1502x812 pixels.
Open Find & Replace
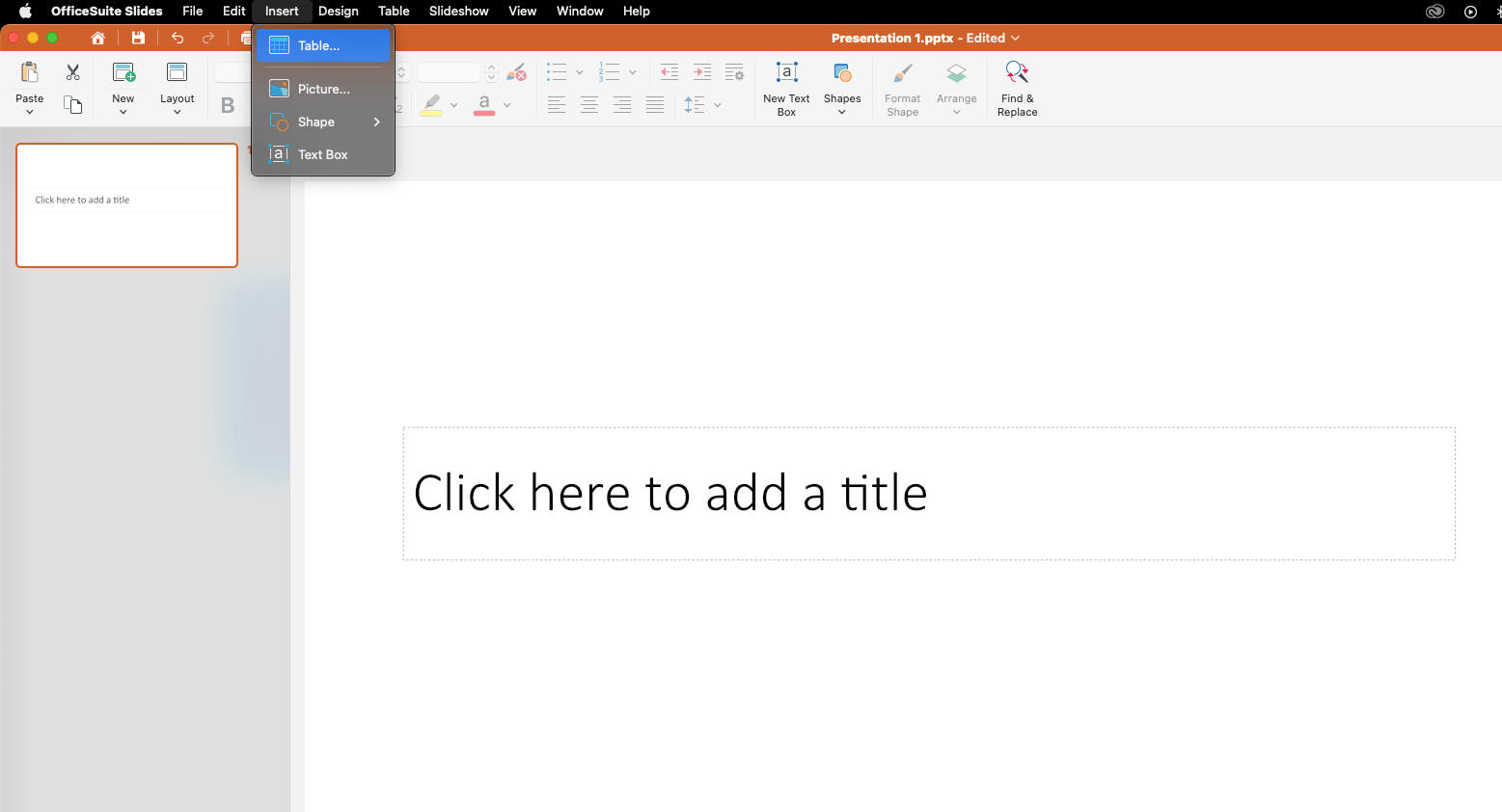(1016, 87)
